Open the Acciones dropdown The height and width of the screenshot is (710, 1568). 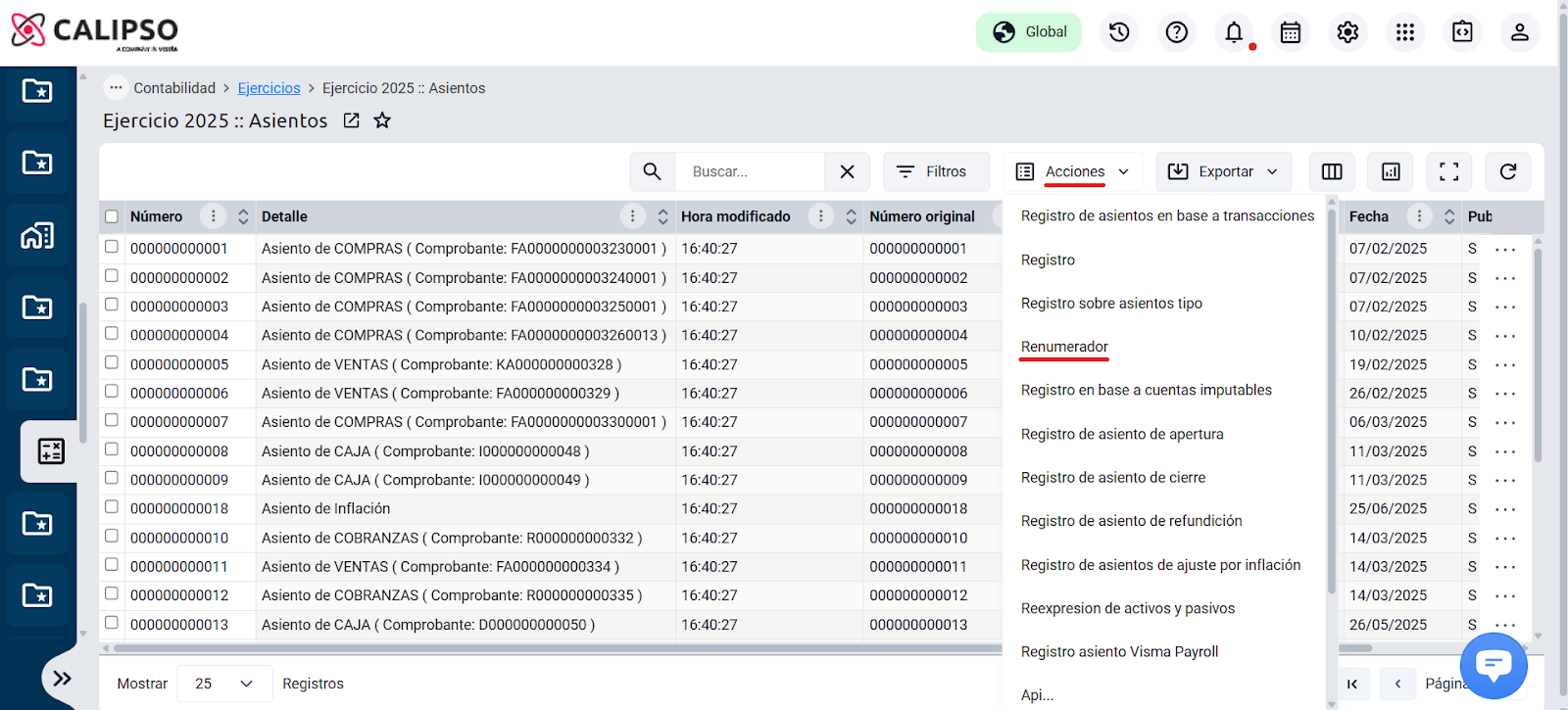1074,171
